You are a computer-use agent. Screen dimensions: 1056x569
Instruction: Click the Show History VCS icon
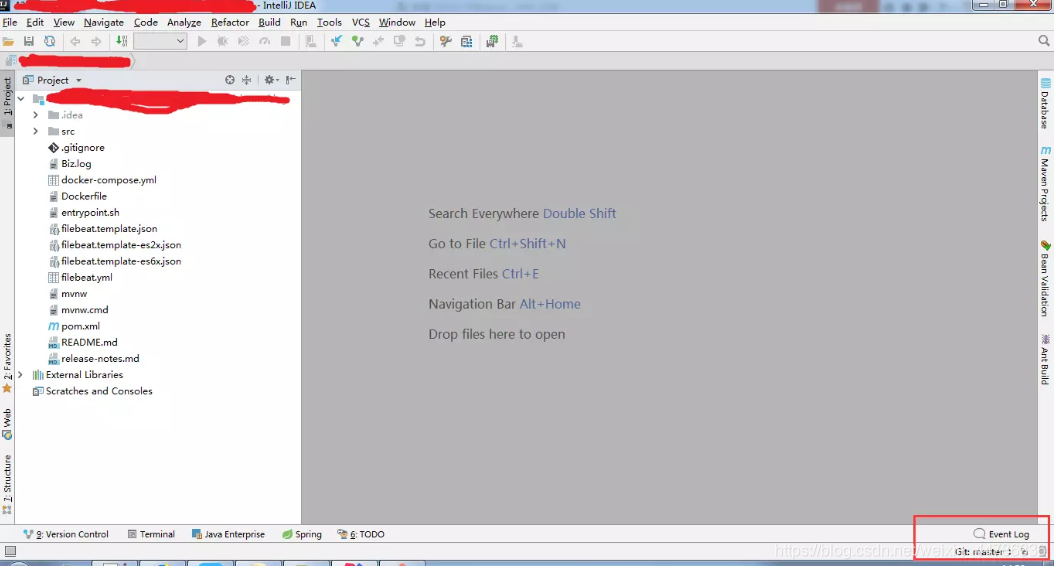(399, 42)
